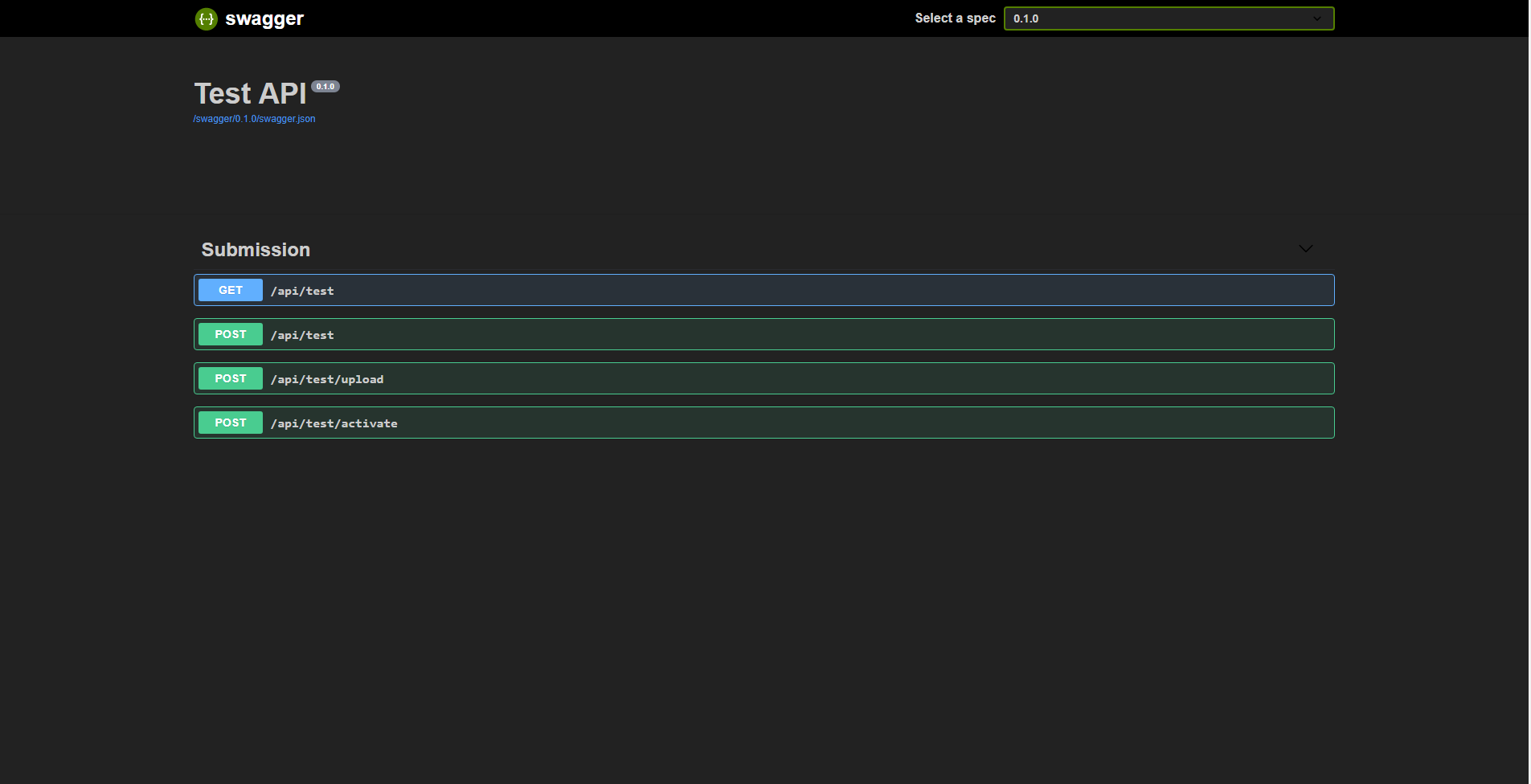1531x784 pixels.
Task: Click the Test API heading
Action: pyautogui.click(x=250, y=93)
